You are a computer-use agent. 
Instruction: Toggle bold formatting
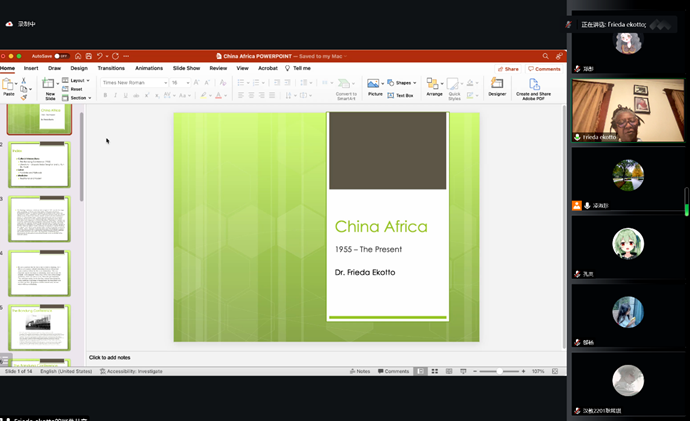coord(105,95)
